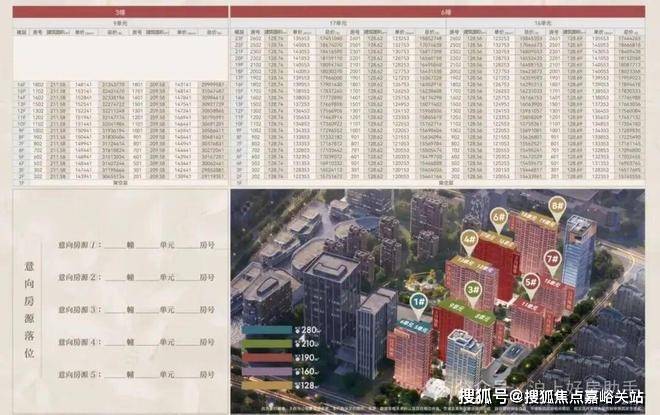Click the teal 280㎡ legend swatch

(x=268, y=330)
